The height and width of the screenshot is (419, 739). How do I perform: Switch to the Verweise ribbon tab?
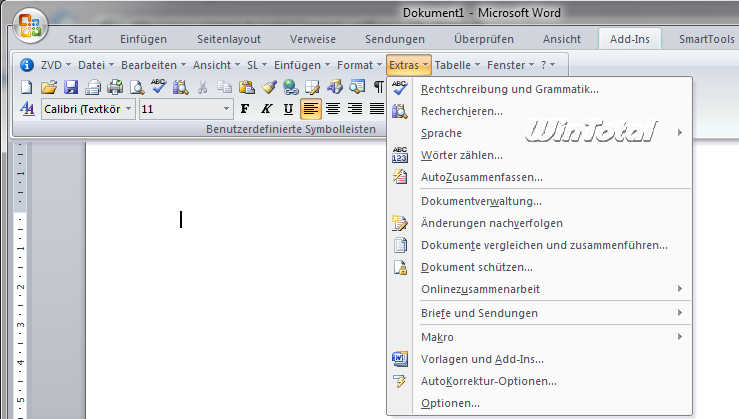(312, 39)
